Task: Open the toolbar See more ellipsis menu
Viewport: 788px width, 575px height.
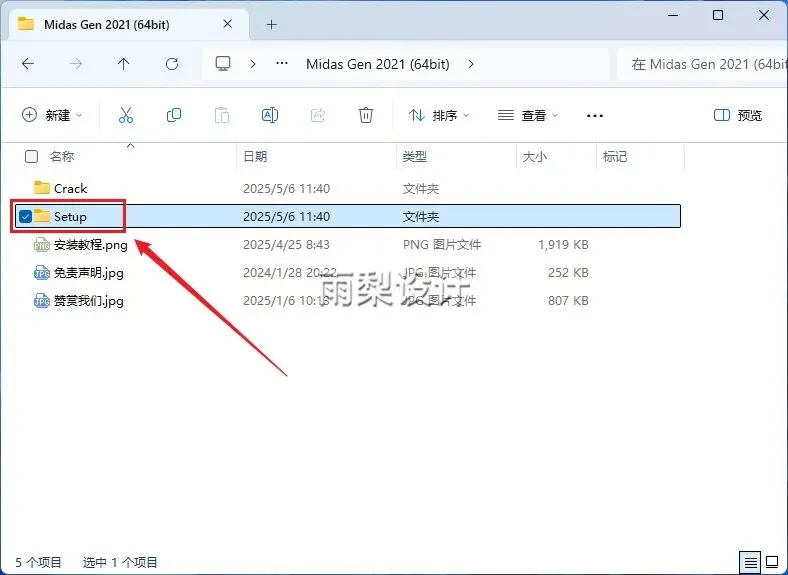Action: (x=595, y=116)
